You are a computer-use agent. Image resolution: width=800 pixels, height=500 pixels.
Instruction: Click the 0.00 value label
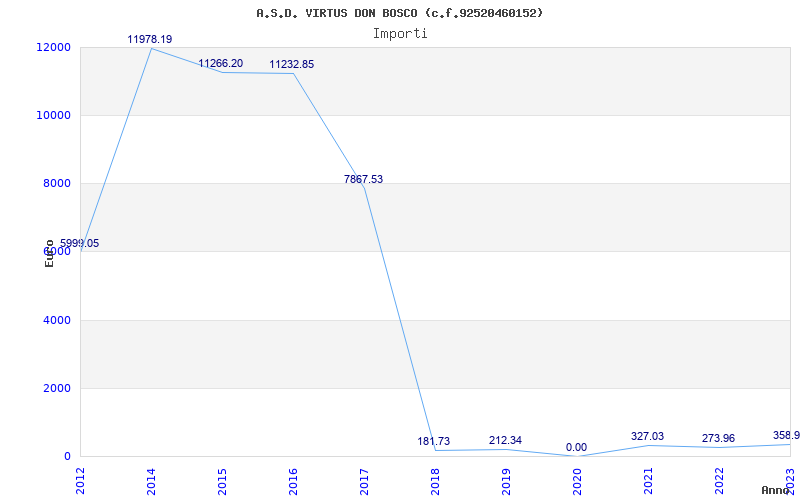click(577, 447)
